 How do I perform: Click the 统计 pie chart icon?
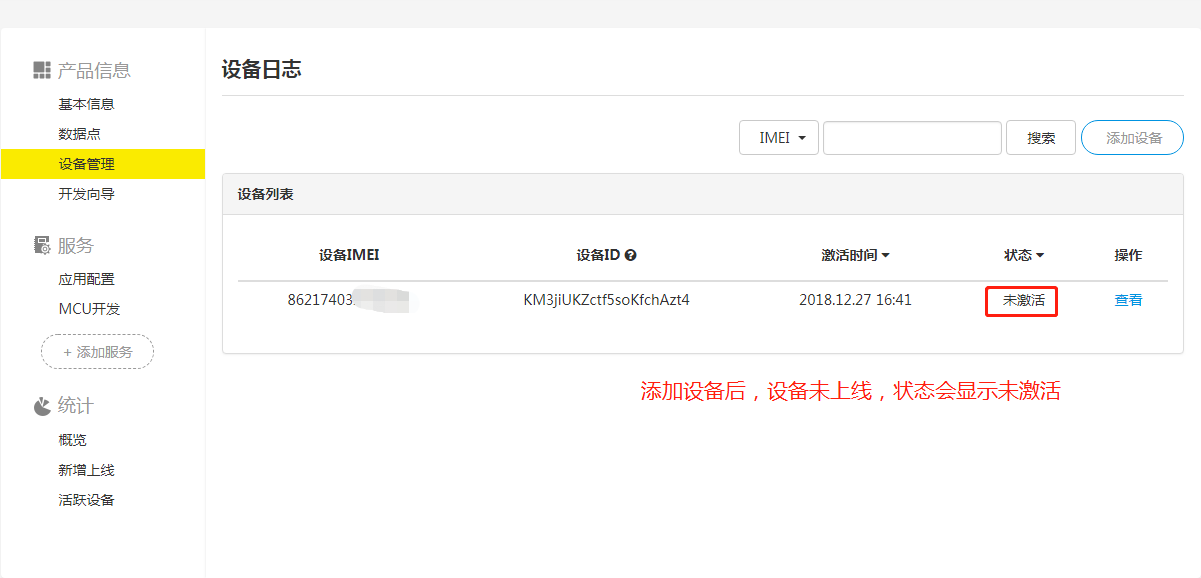(41, 406)
